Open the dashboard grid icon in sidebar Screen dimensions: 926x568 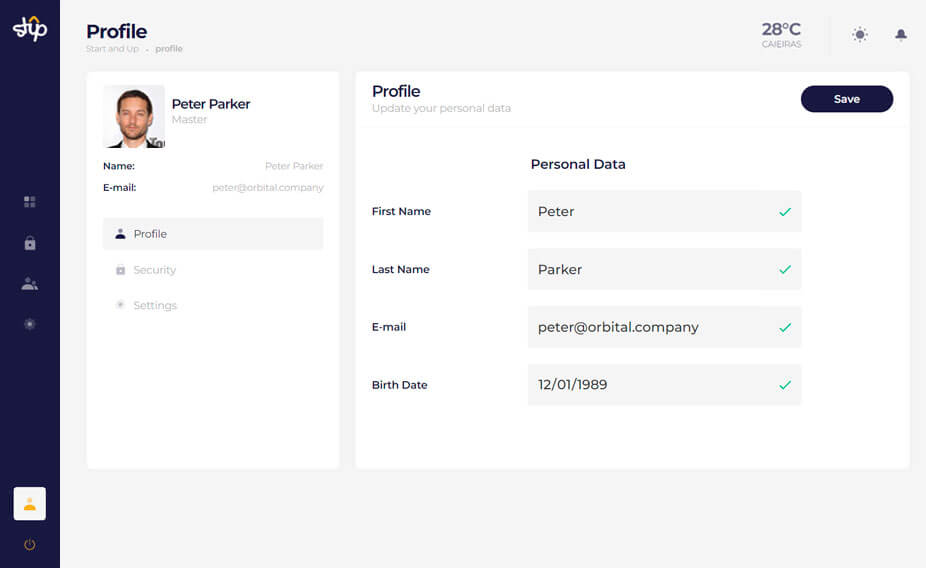click(30, 202)
